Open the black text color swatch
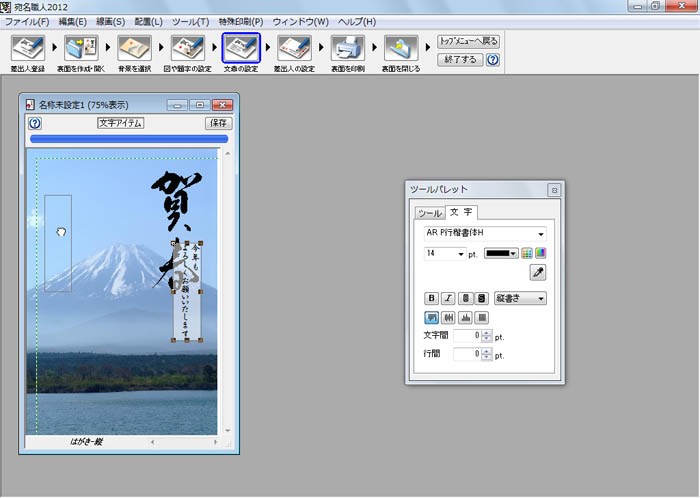Viewport: 700px width, 498px height. point(502,254)
